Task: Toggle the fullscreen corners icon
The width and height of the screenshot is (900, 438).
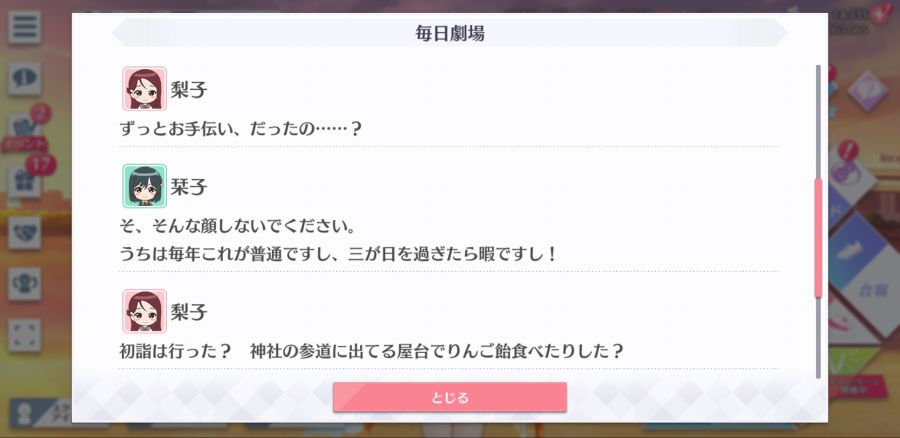Action: point(24,335)
